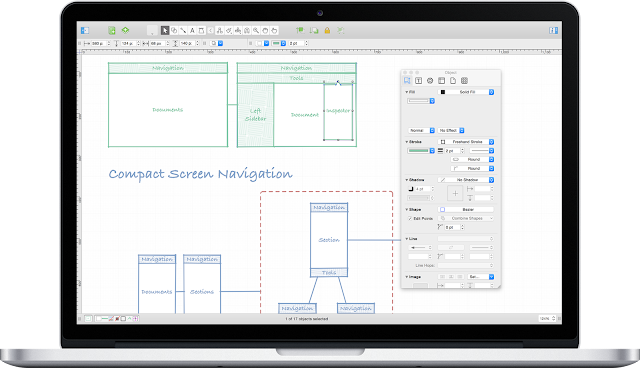Click the New Layer green diamond icon

(x=125, y=30)
